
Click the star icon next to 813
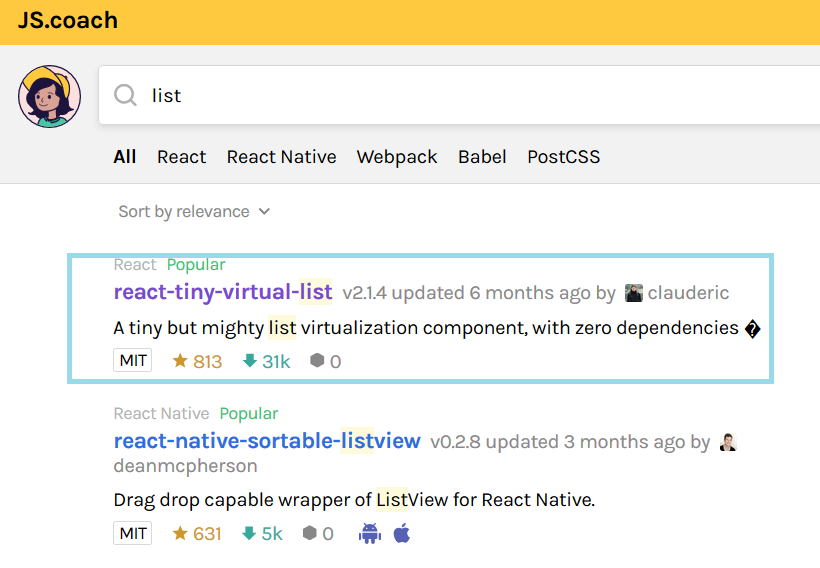tap(180, 360)
